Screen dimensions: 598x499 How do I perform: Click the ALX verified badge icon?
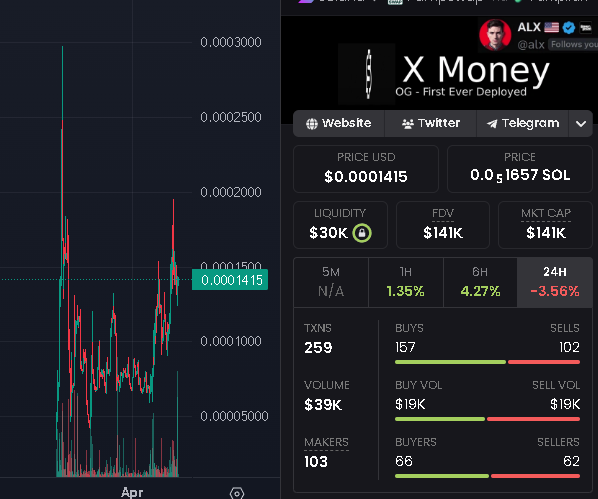569,27
